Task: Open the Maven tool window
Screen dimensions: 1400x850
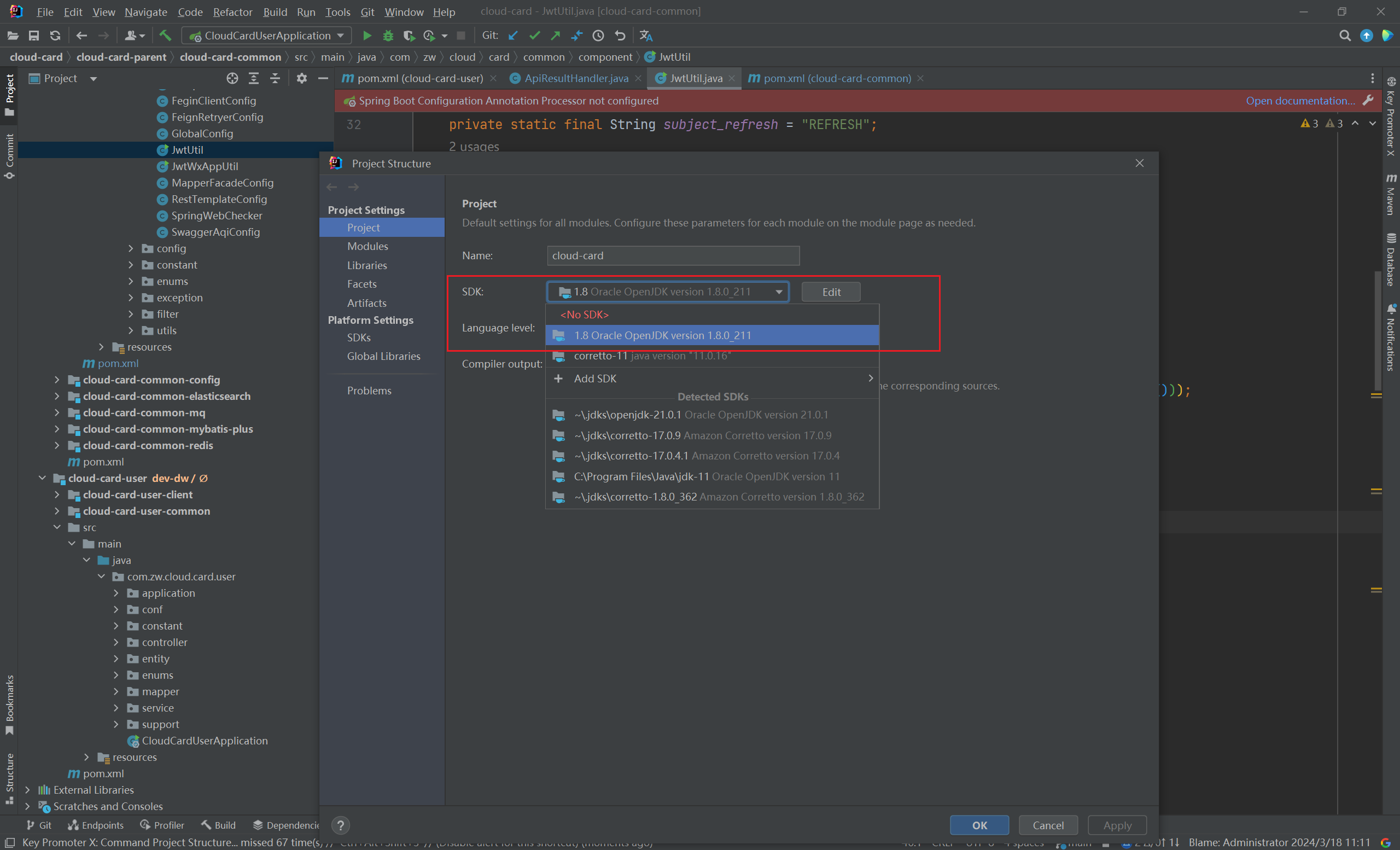Action: (1391, 194)
